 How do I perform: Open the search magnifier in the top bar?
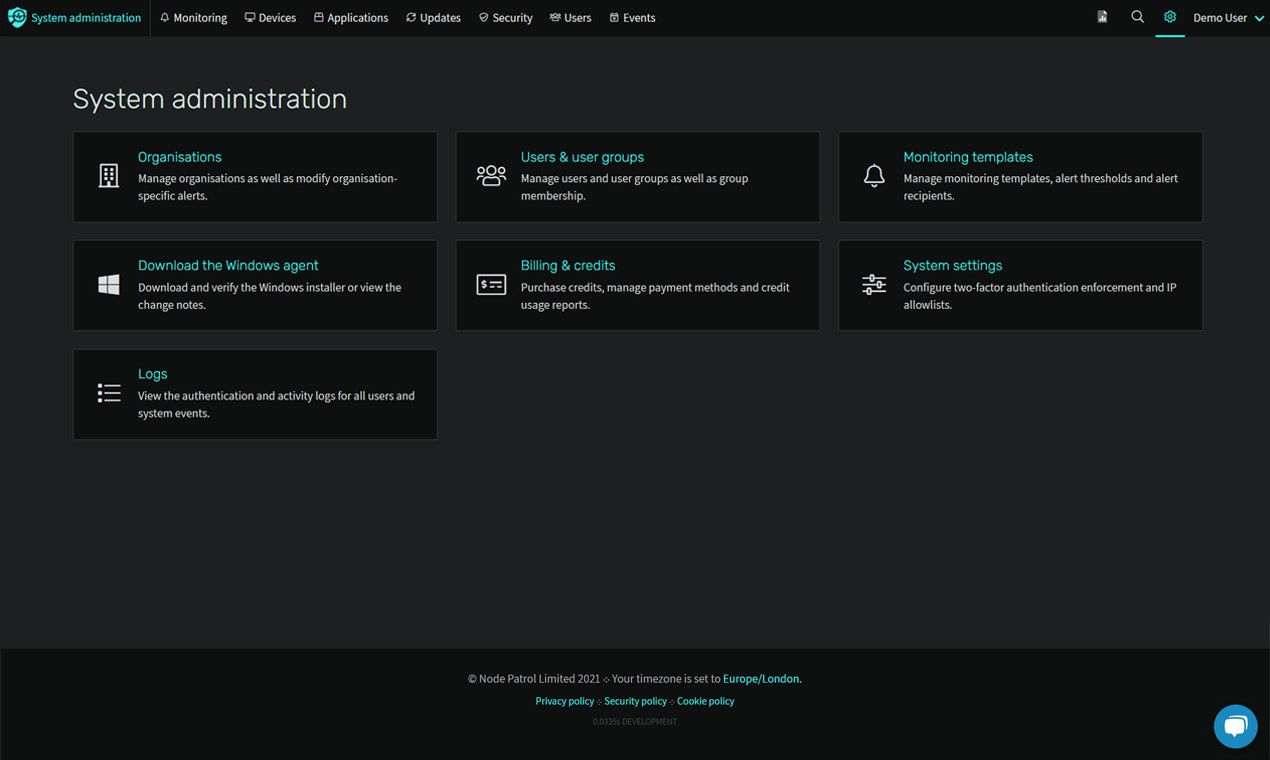click(1137, 17)
